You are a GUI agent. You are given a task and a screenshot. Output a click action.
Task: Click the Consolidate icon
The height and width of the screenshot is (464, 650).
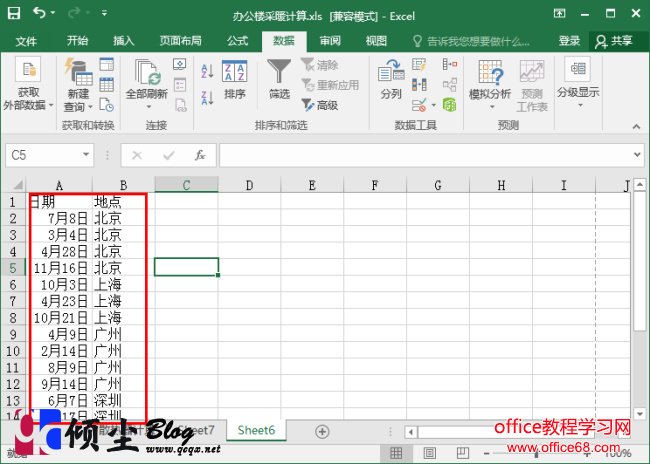point(450,65)
